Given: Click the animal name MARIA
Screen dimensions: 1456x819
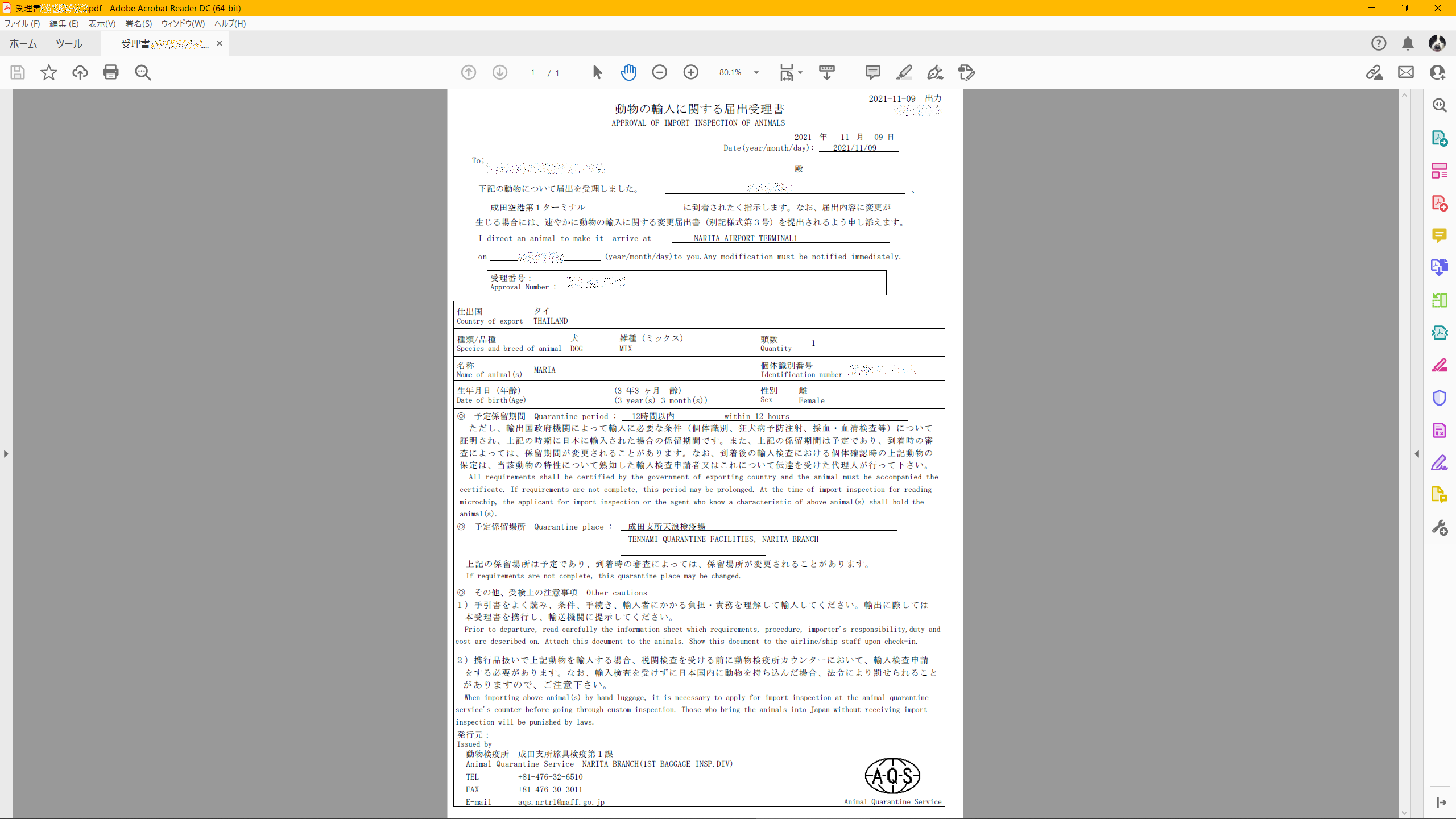Looking at the screenshot, I should (544, 370).
